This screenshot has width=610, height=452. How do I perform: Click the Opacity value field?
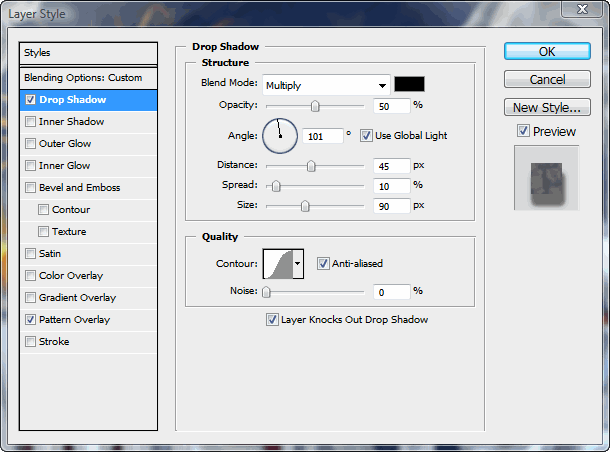coord(392,106)
